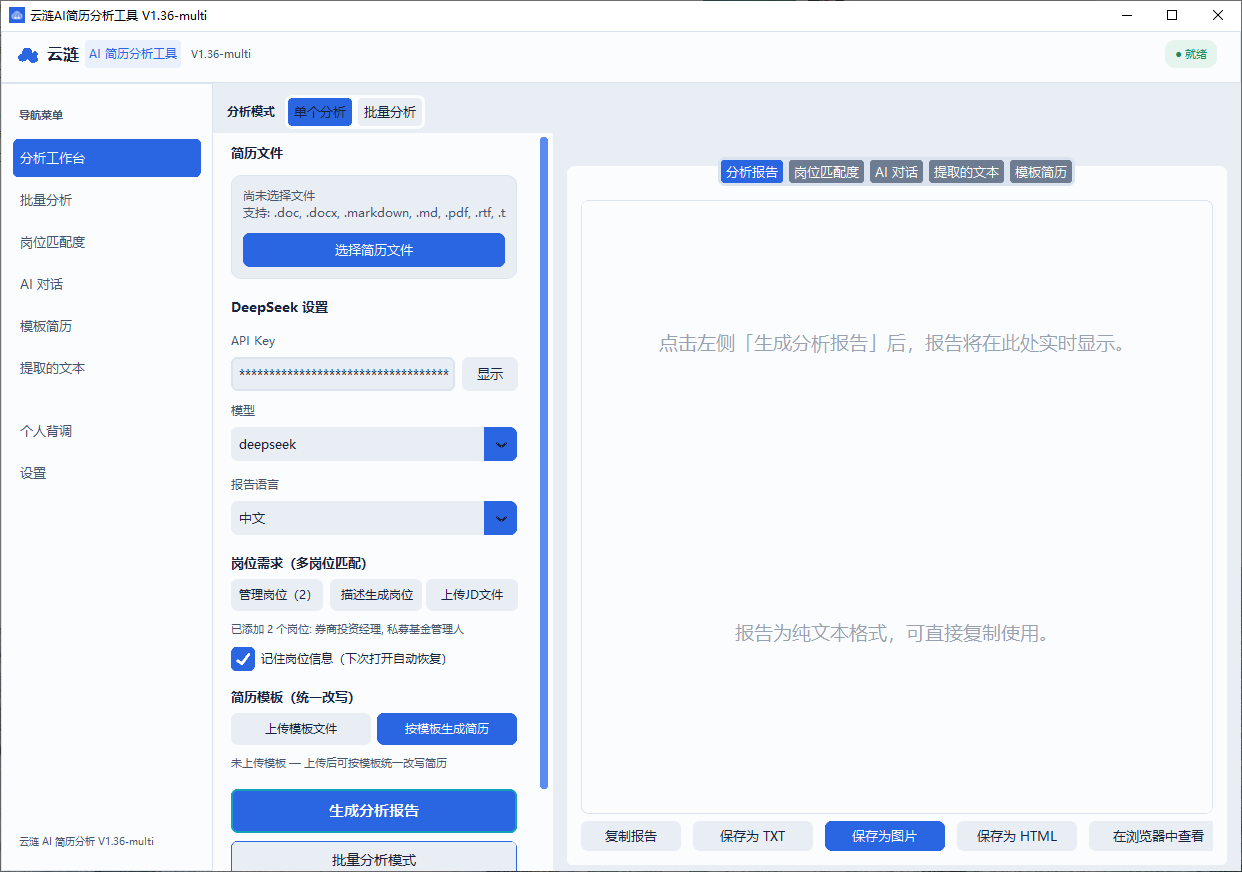Click the left panel vertical scrollbar
Image resolution: width=1242 pixels, height=872 pixels.
pyautogui.click(x=544, y=462)
